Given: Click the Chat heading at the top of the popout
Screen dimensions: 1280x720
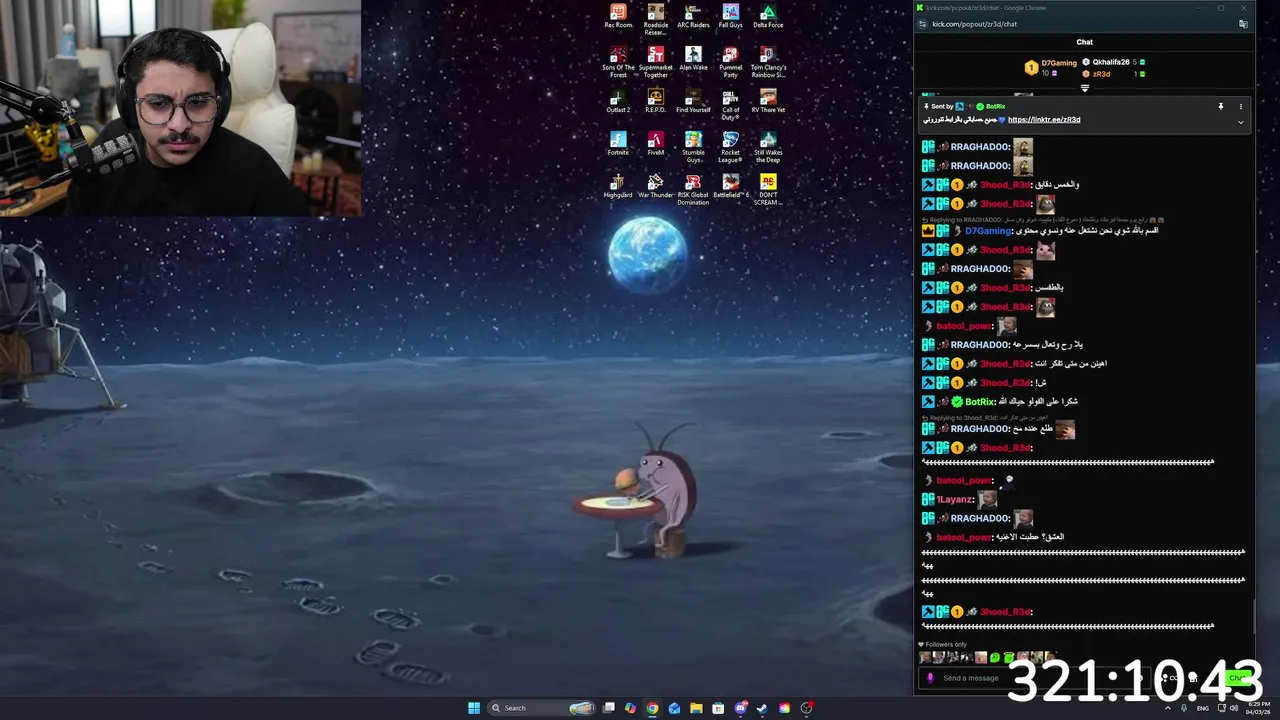Looking at the screenshot, I should tap(1084, 42).
